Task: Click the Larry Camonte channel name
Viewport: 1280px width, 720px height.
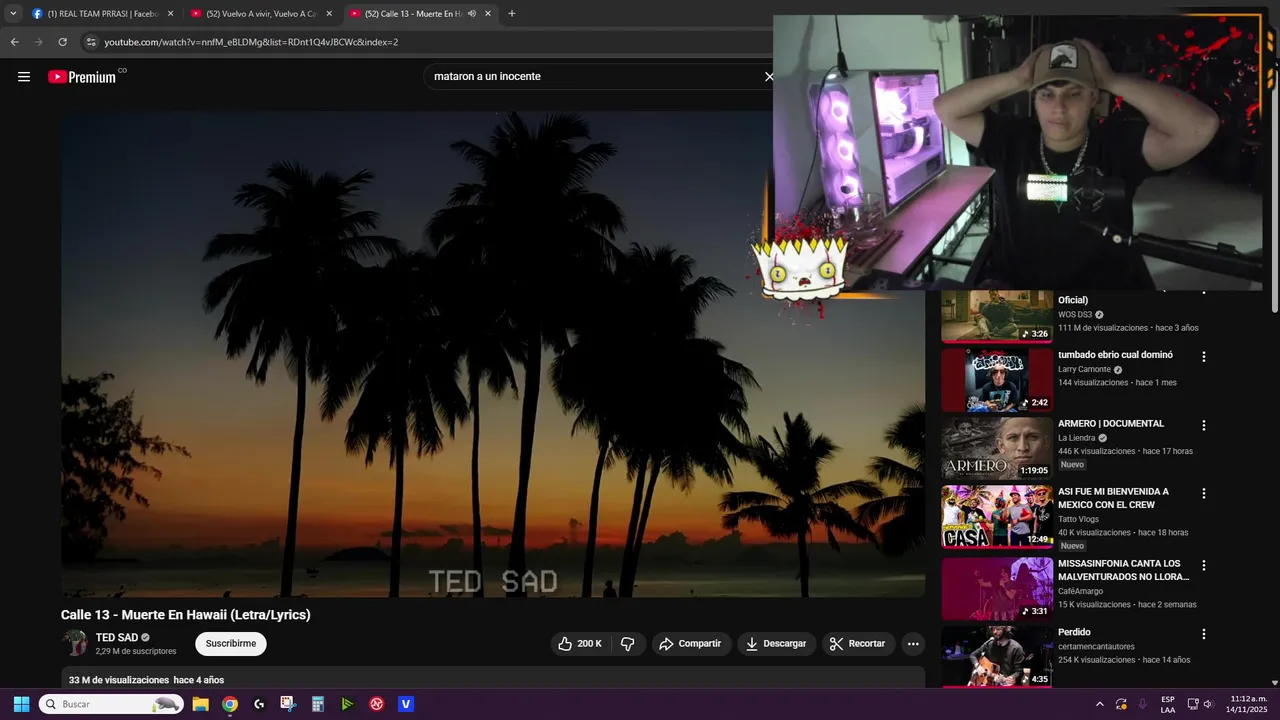Action: tap(1084, 369)
